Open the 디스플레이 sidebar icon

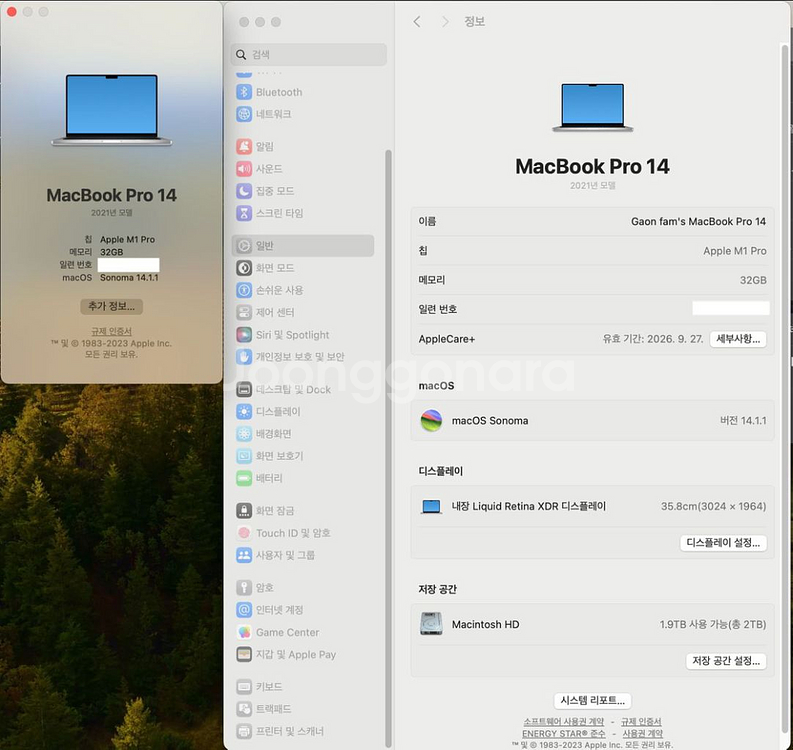point(244,412)
